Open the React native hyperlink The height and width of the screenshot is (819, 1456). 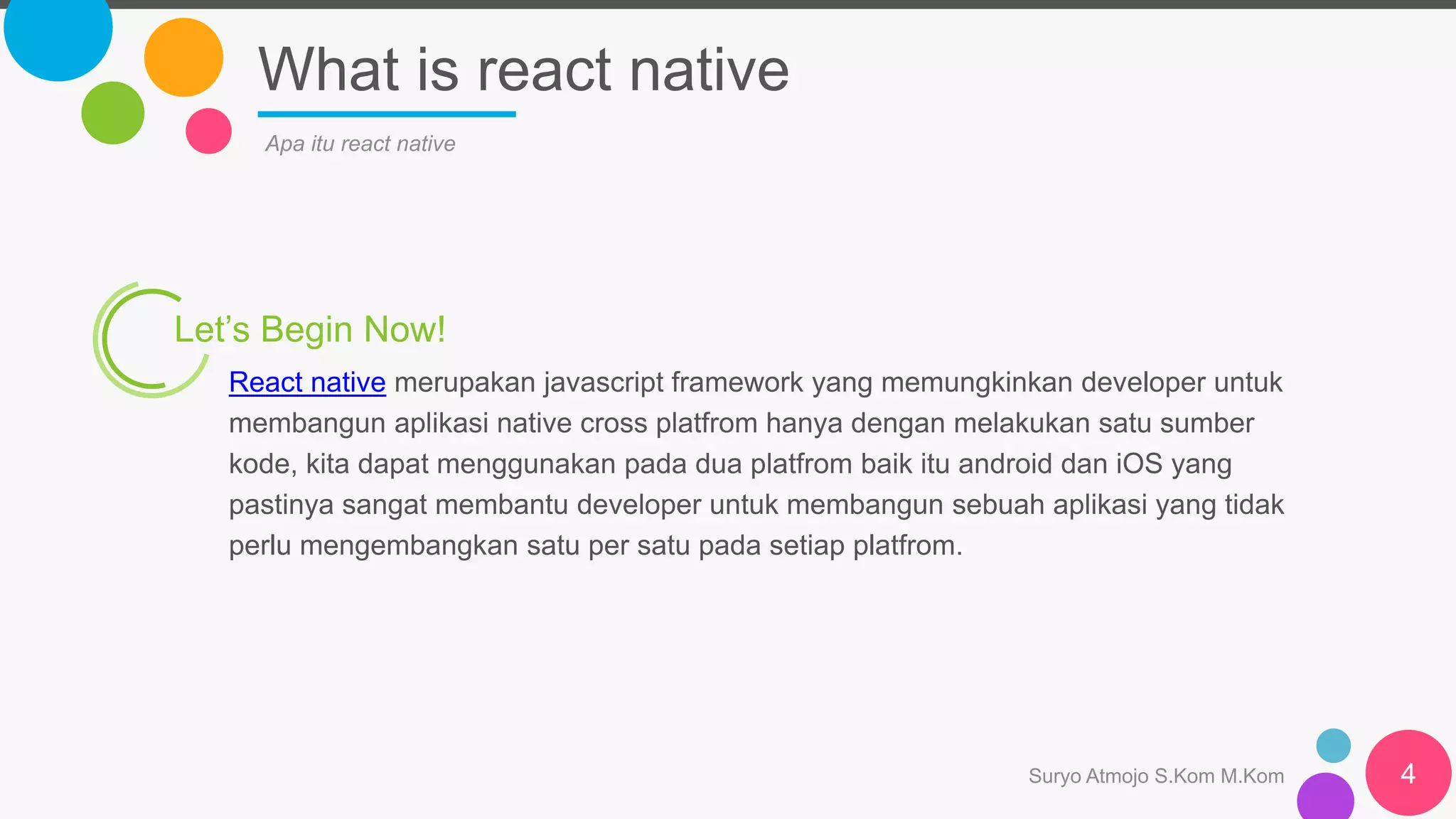307,382
